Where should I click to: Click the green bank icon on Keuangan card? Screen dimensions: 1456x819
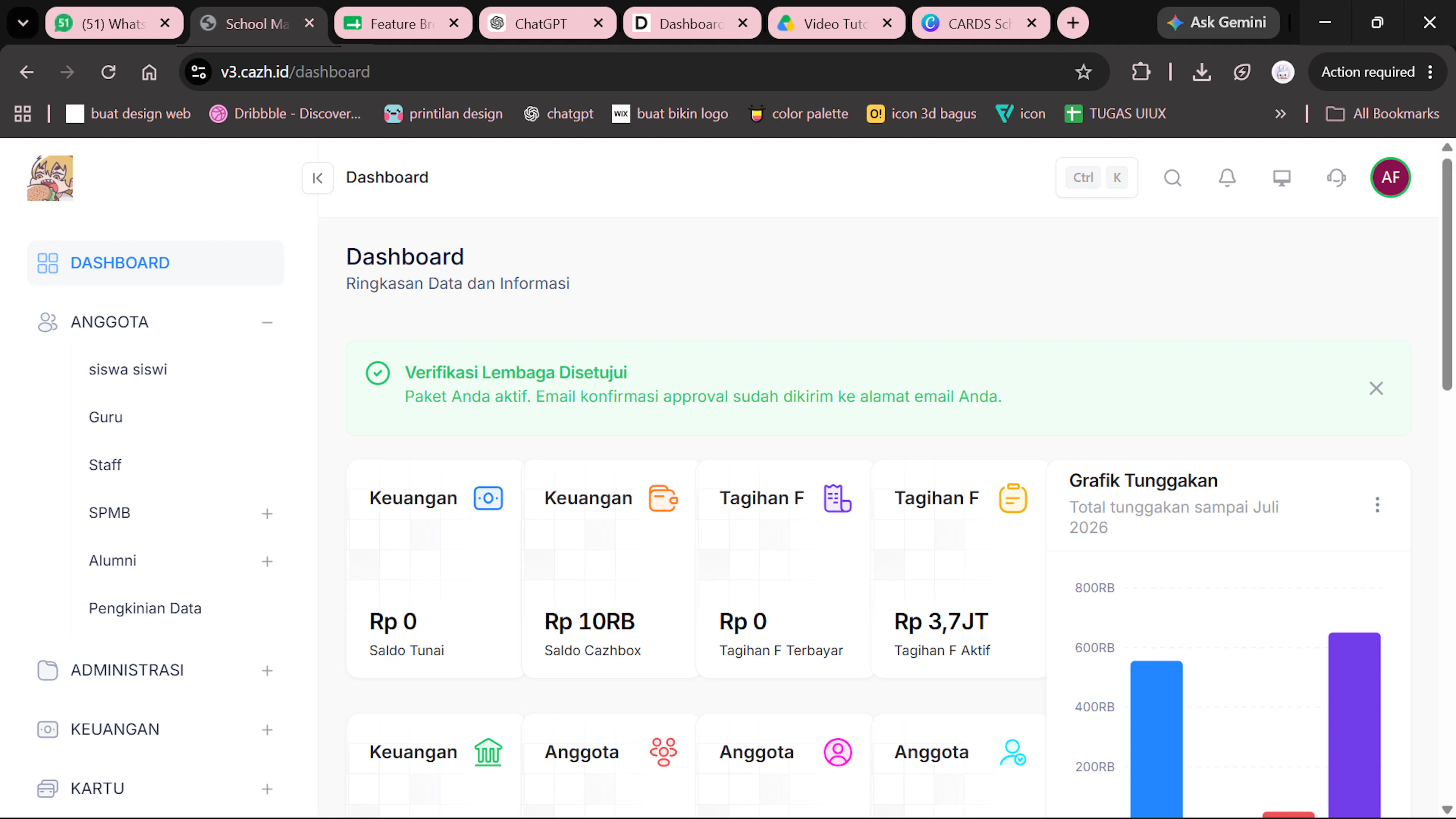tap(488, 752)
